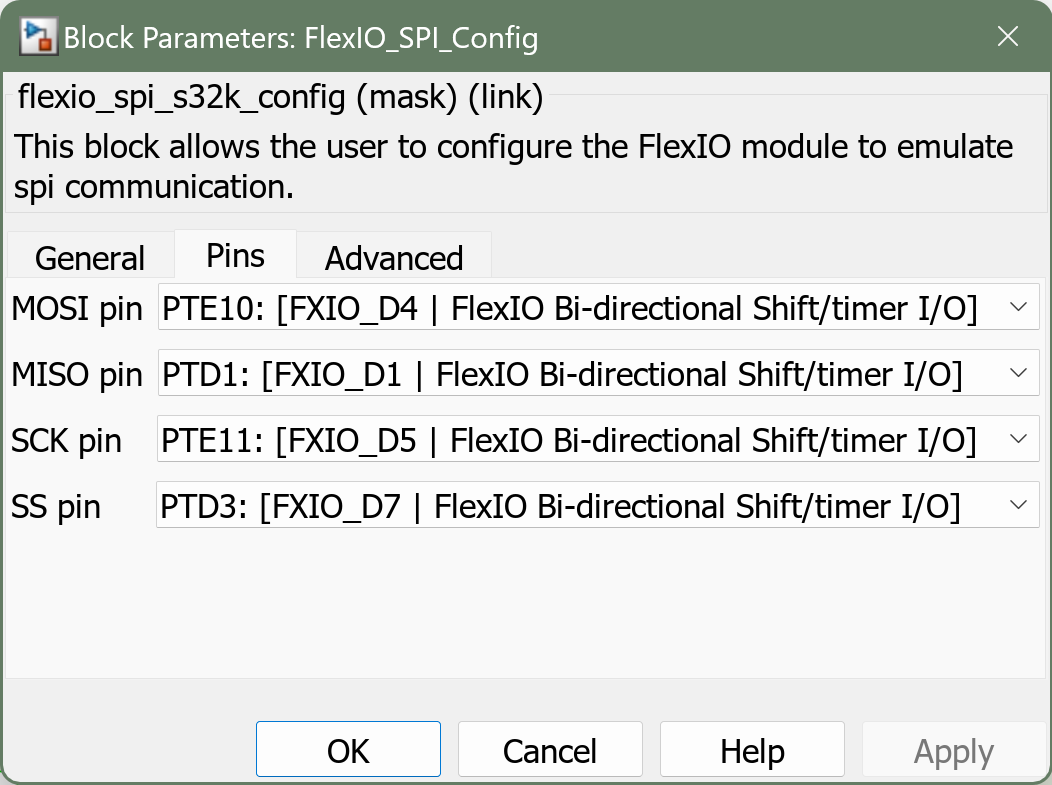Click the chevron on the SS pin field
The image size is (1052, 785).
[x=1017, y=505]
